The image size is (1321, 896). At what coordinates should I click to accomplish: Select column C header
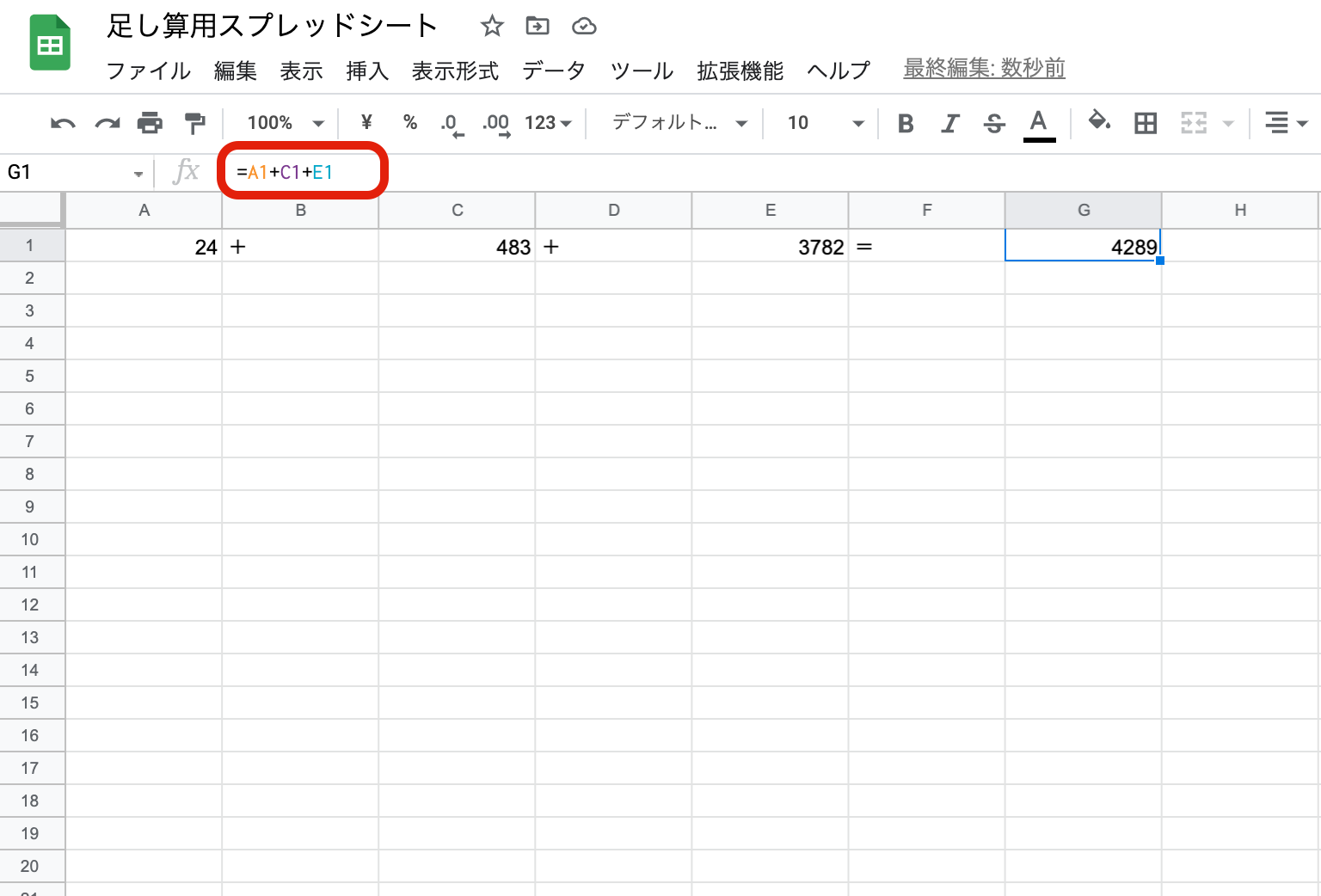click(457, 210)
